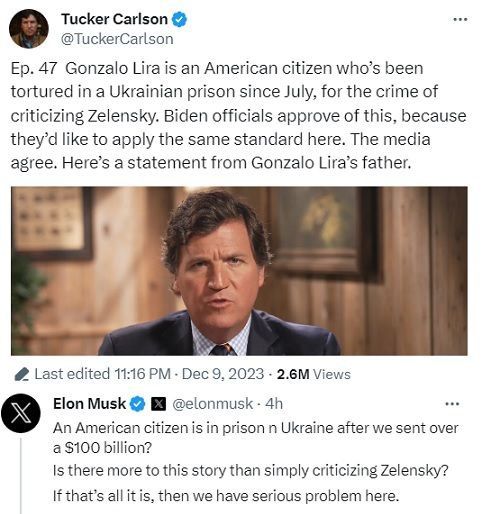482x514 pixels.
Task: Open the @elonmusk handle link
Action: (213, 404)
